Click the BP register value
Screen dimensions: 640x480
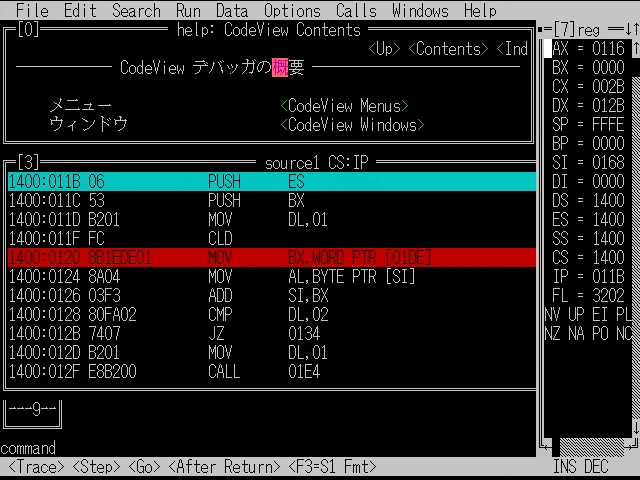608,144
